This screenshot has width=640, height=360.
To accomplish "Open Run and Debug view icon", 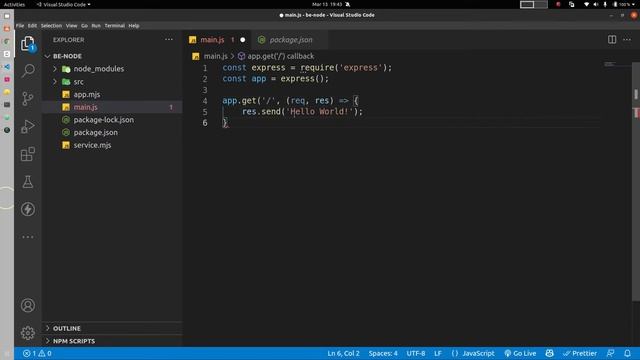I will click(x=28, y=126).
